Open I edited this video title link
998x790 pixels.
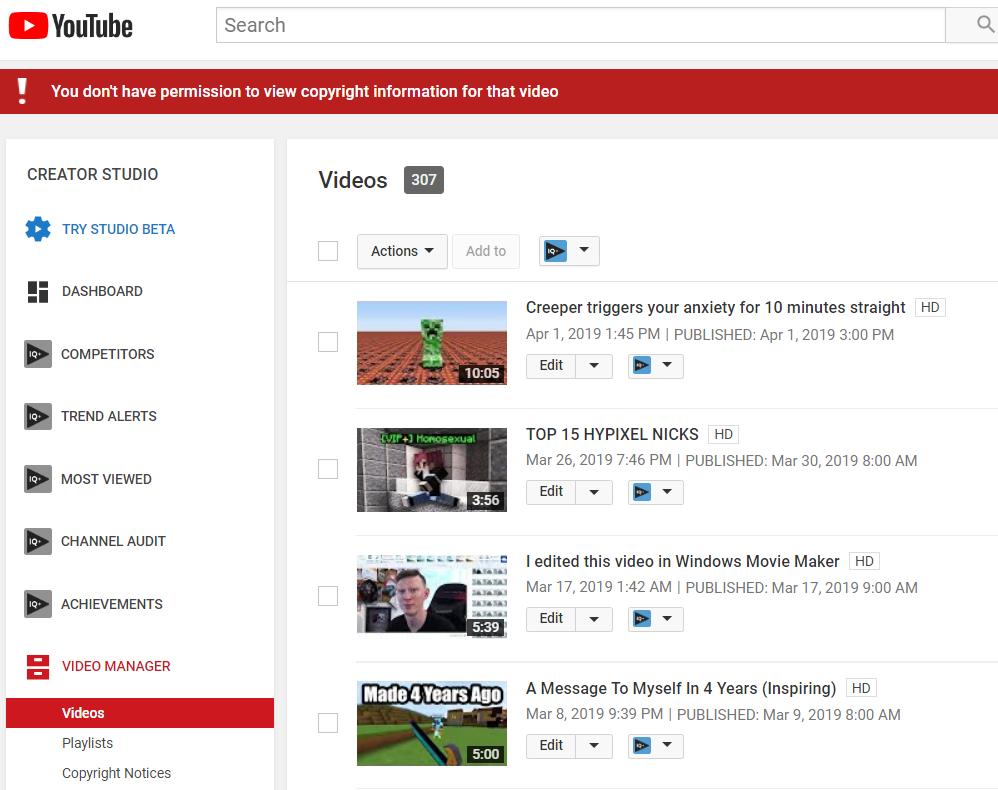682,561
